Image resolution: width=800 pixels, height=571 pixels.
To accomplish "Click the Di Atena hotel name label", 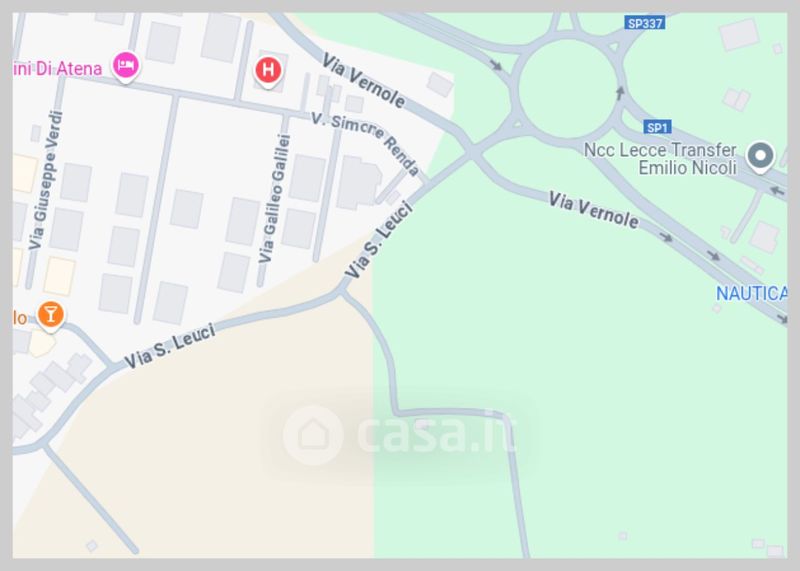I will (58, 68).
